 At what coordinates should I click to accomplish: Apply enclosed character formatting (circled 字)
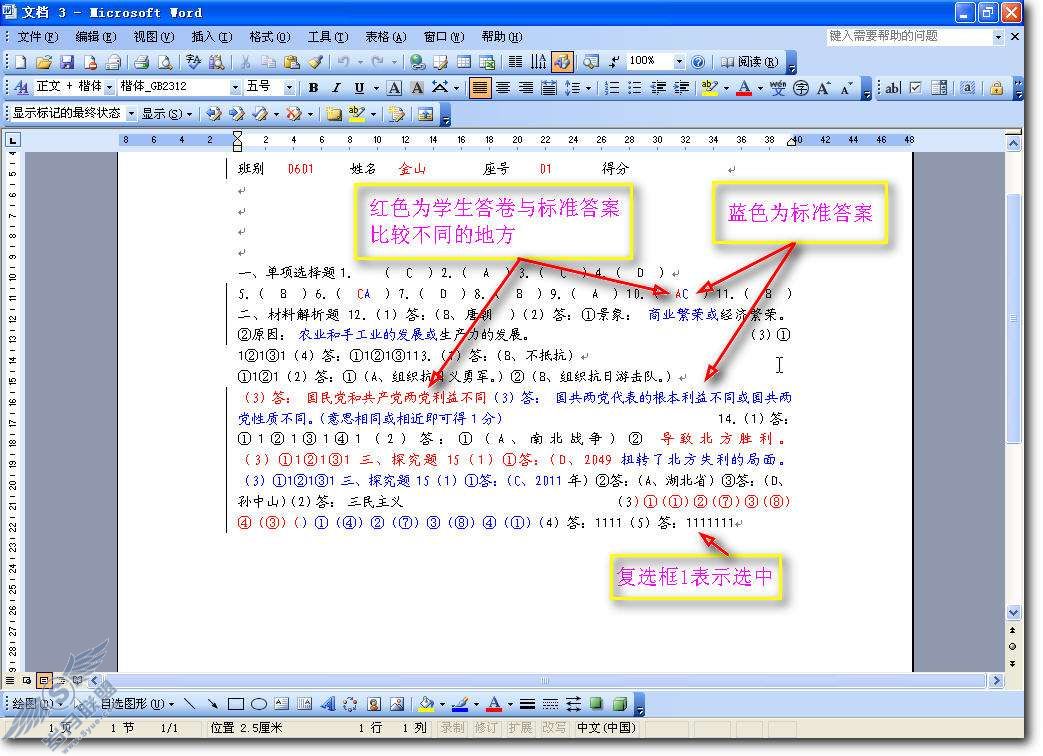801,87
